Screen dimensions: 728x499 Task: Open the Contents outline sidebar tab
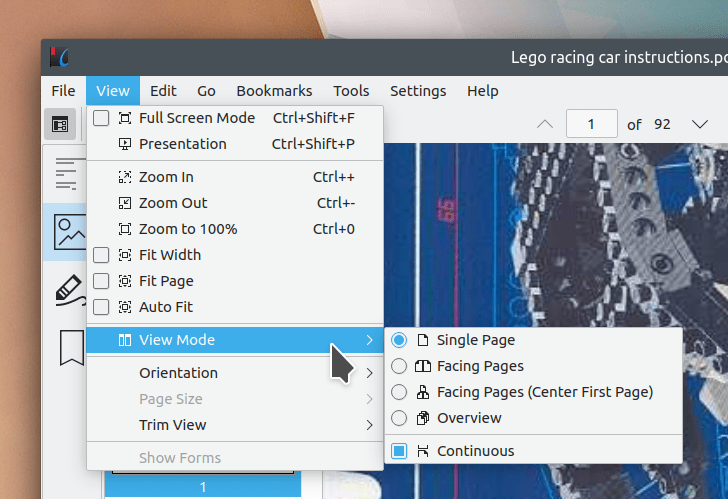[66, 174]
